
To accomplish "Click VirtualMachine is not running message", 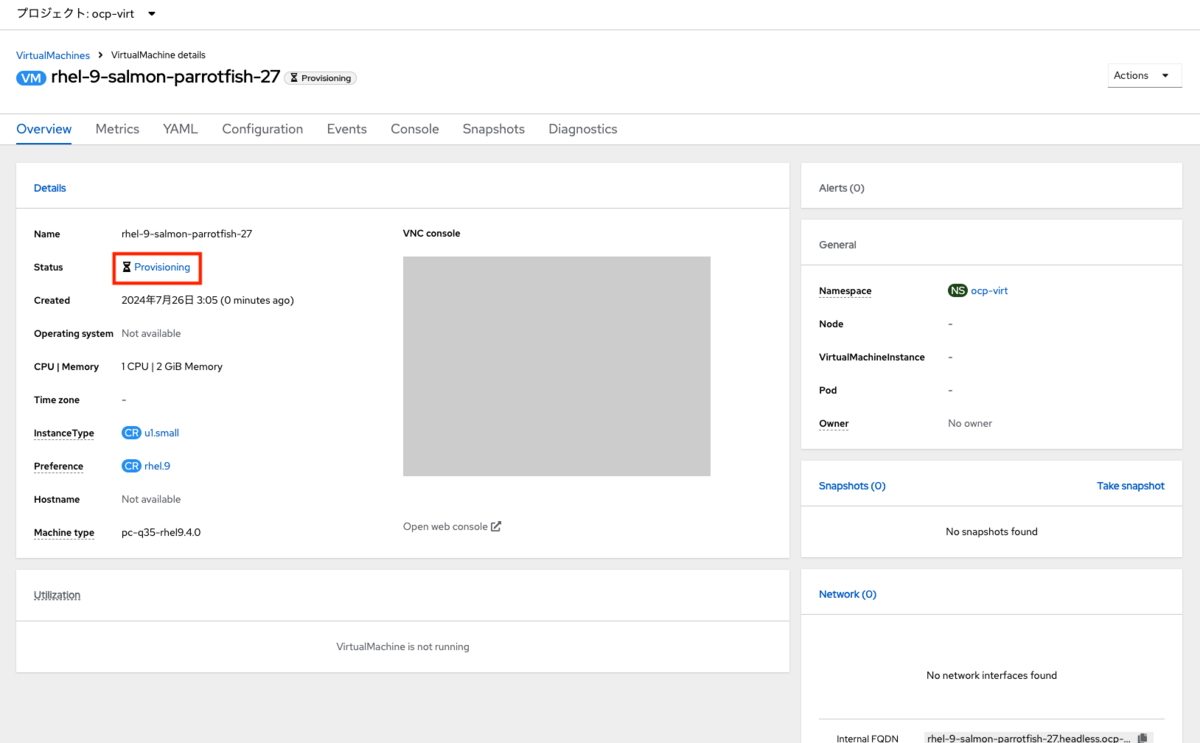I will click(x=403, y=647).
